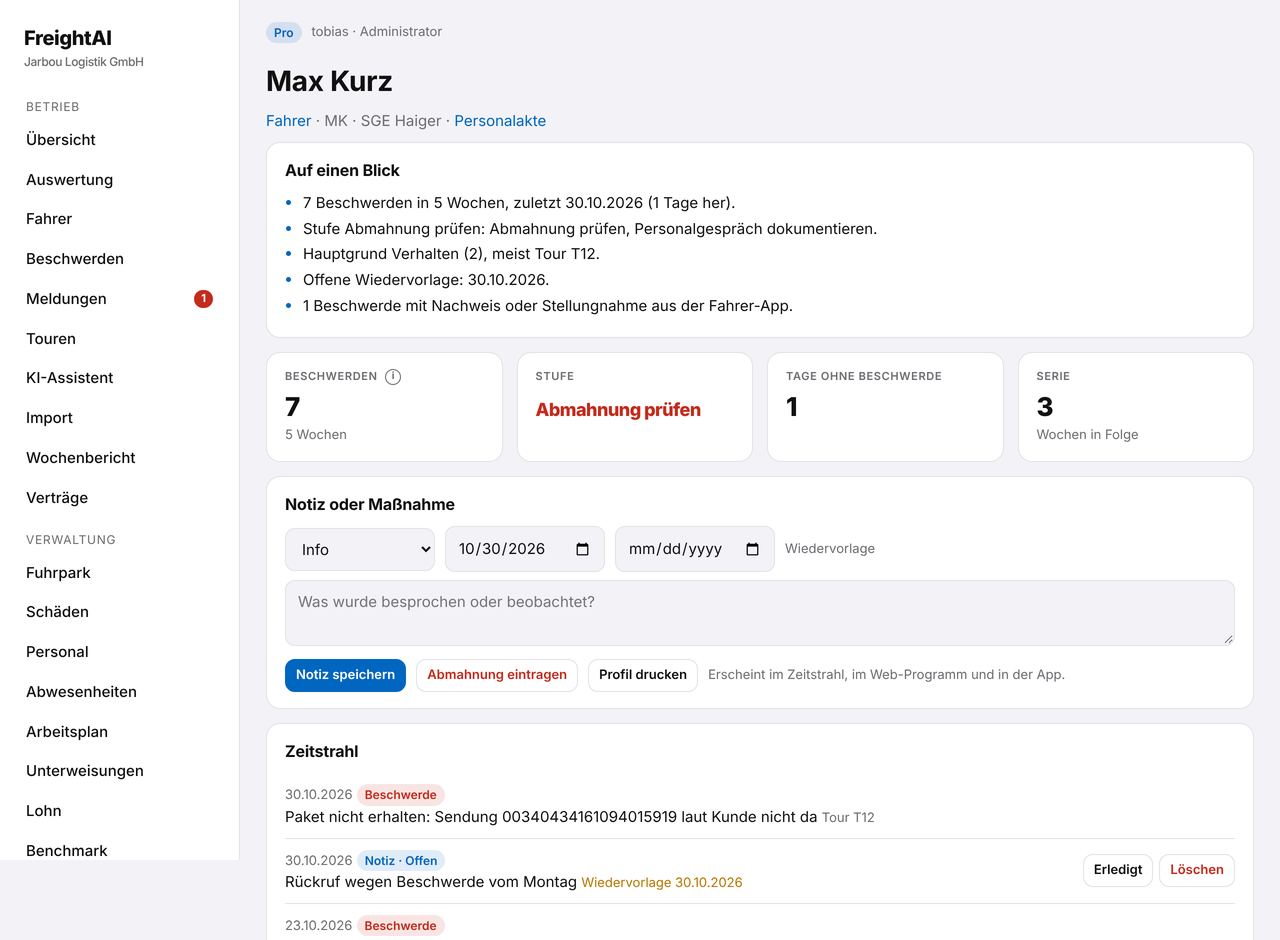Screen dimensions: 1280x940
Task: Open Schäden in the sidebar
Action: (x=57, y=612)
